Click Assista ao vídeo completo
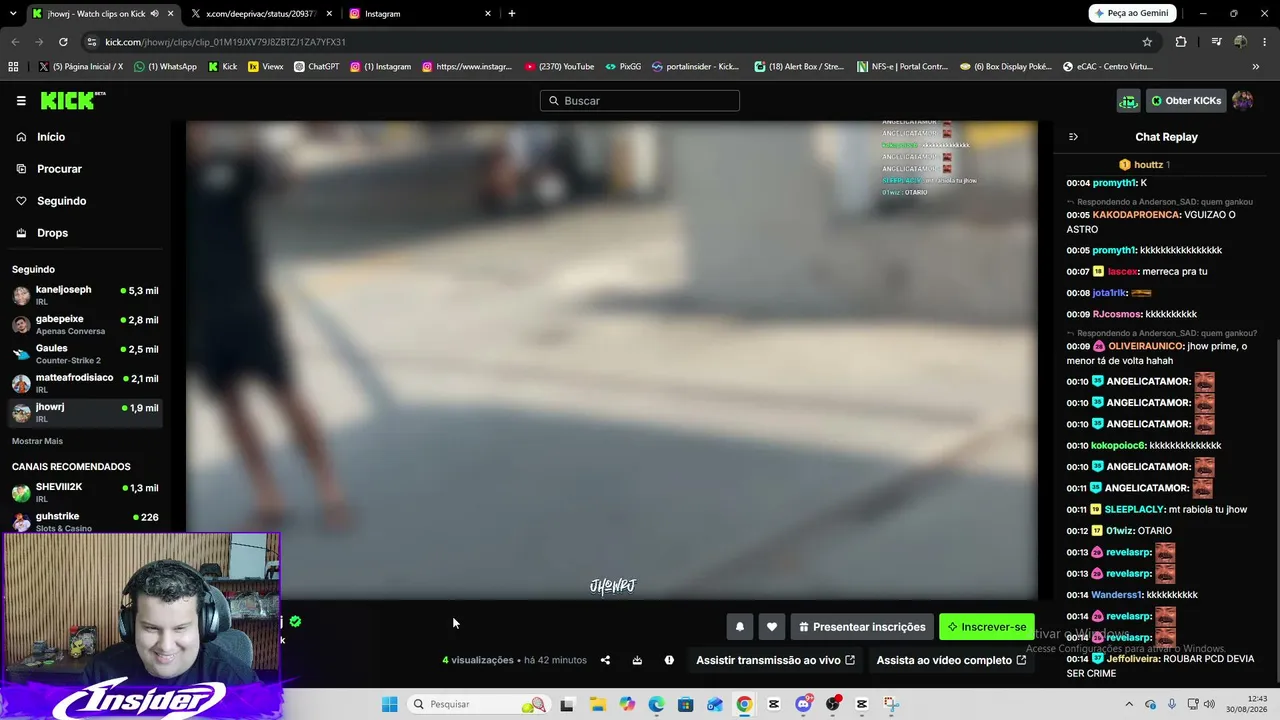Viewport: 1280px width, 720px height. [x=951, y=660]
